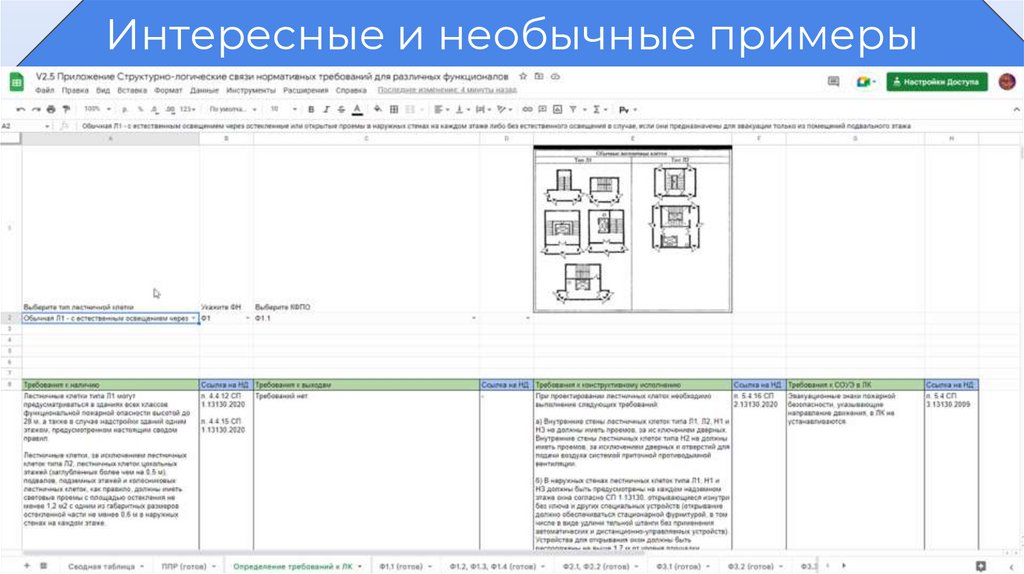Open the functions (Σ) menu
Screen dimensions: 1024x574
coord(600,110)
